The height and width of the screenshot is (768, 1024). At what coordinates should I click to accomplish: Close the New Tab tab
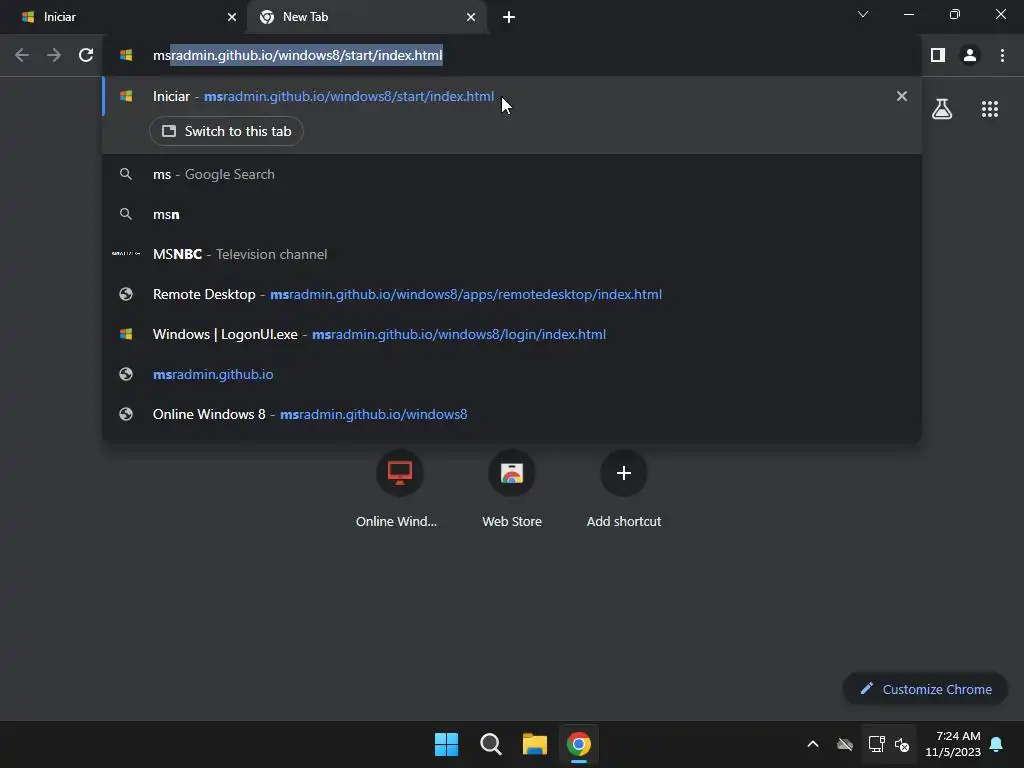click(x=471, y=17)
